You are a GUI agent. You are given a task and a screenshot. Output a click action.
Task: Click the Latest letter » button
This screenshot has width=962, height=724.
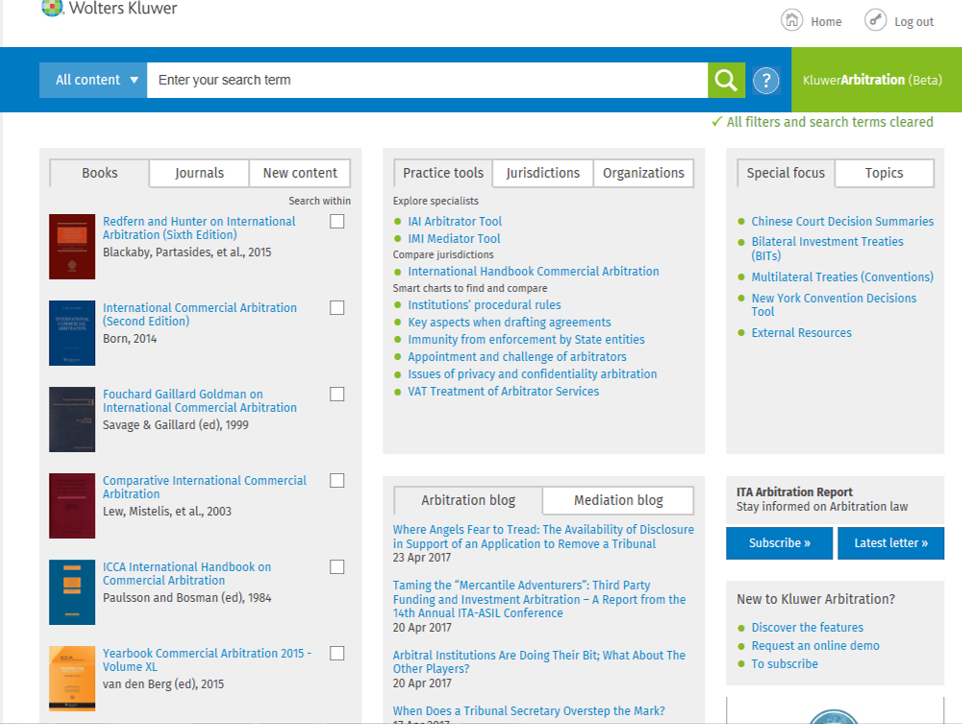[x=891, y=543]
